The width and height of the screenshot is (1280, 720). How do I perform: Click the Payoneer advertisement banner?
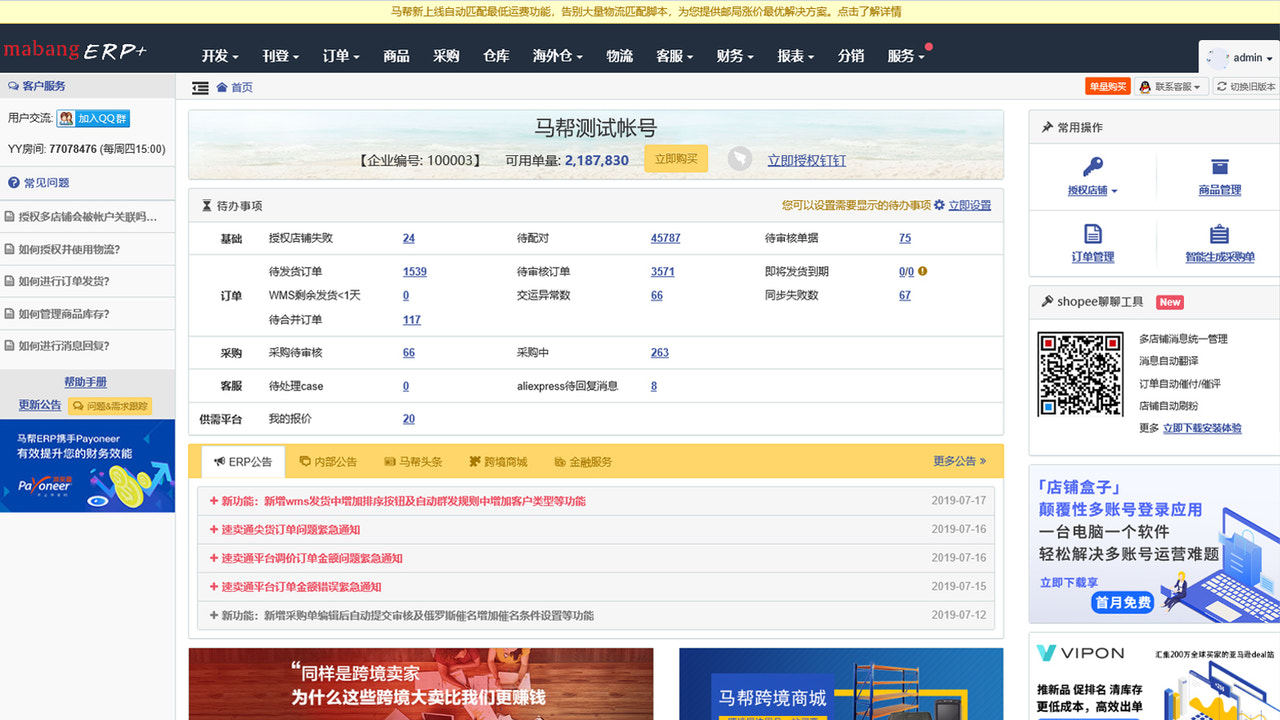[87, 466]
